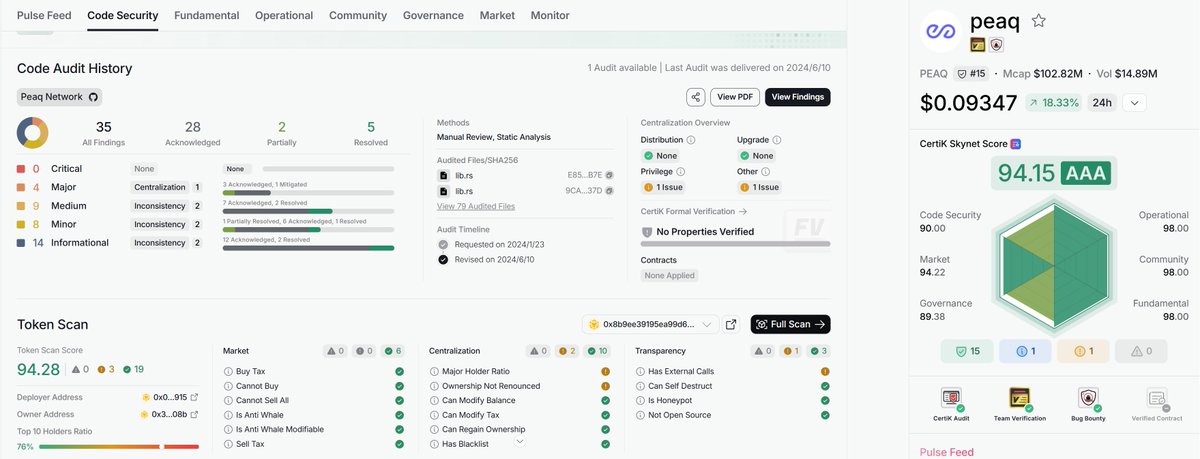Click the small shield badge under peaq name
The width and height of the screenshot is (1200, 459).
tap(996, 45)
